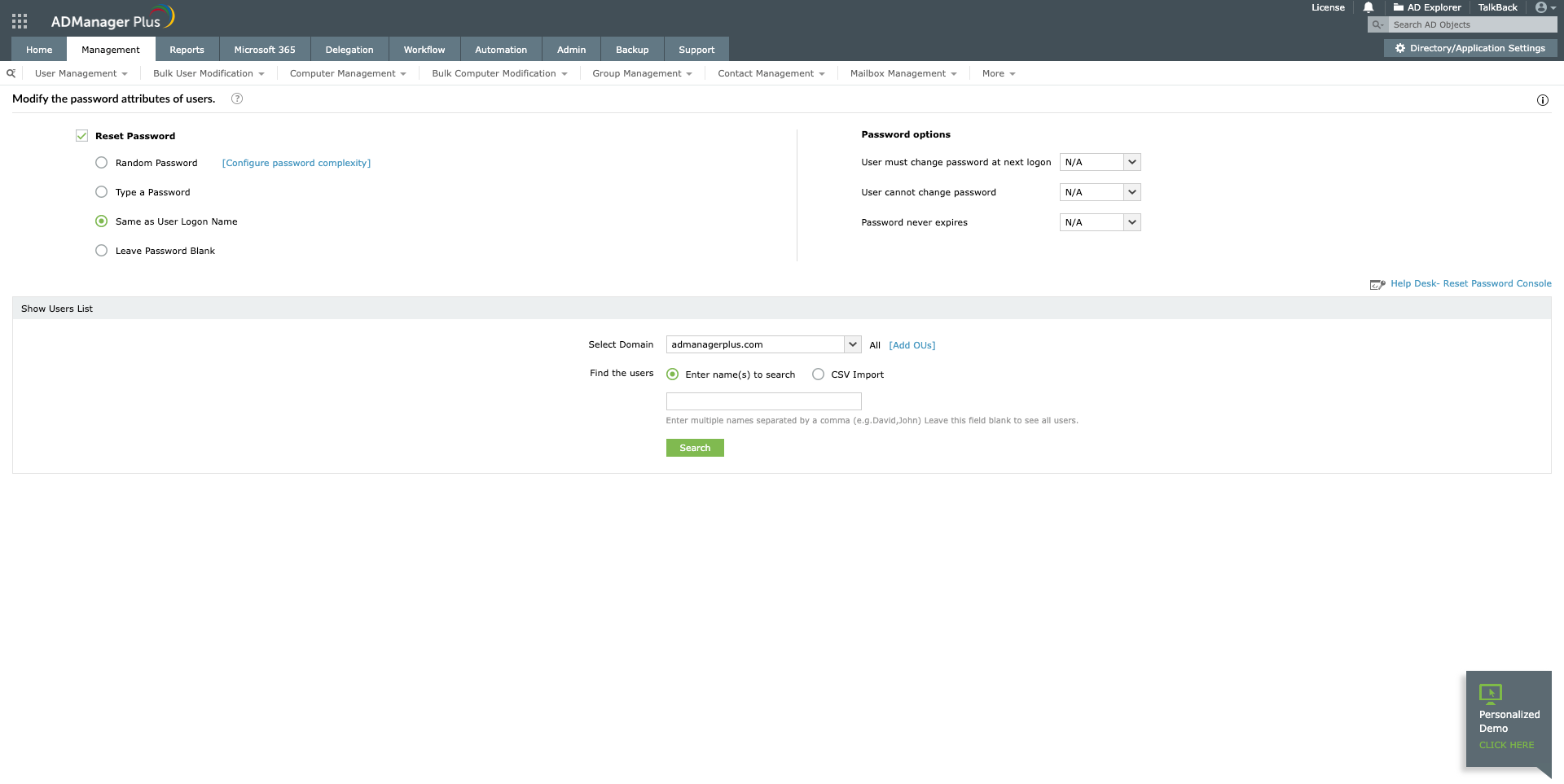Viewport: 1564px width, 784px height.
Task: Select Enter name(s) to search radio
Action: (x=672, y=374)
